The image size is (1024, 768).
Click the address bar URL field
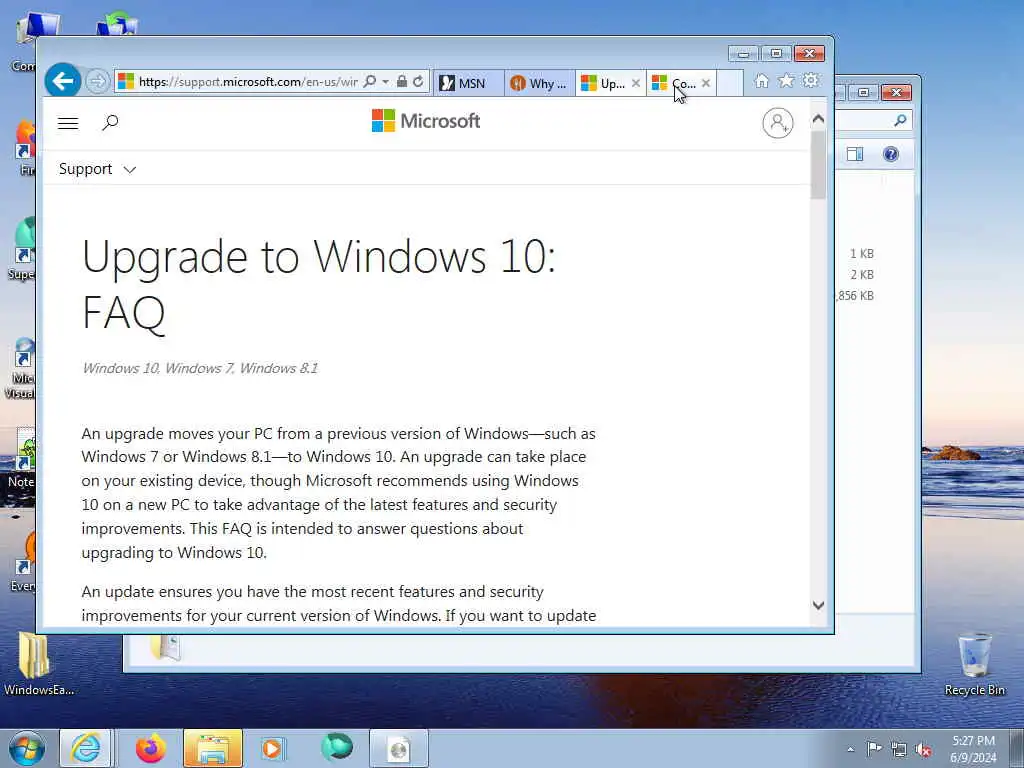(x=247, y=82)
